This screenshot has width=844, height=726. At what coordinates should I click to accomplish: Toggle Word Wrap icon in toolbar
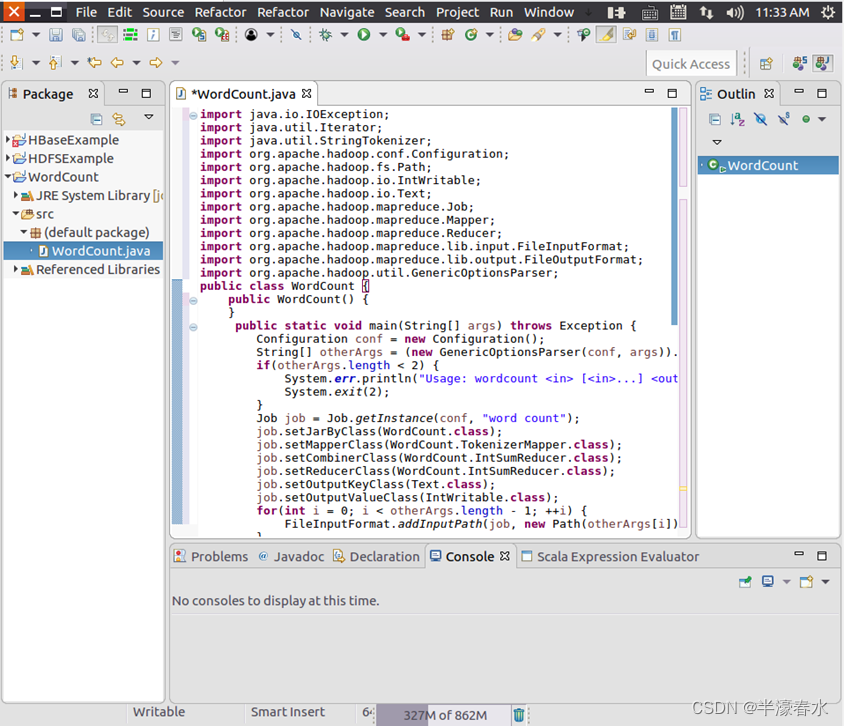[629, 35]
